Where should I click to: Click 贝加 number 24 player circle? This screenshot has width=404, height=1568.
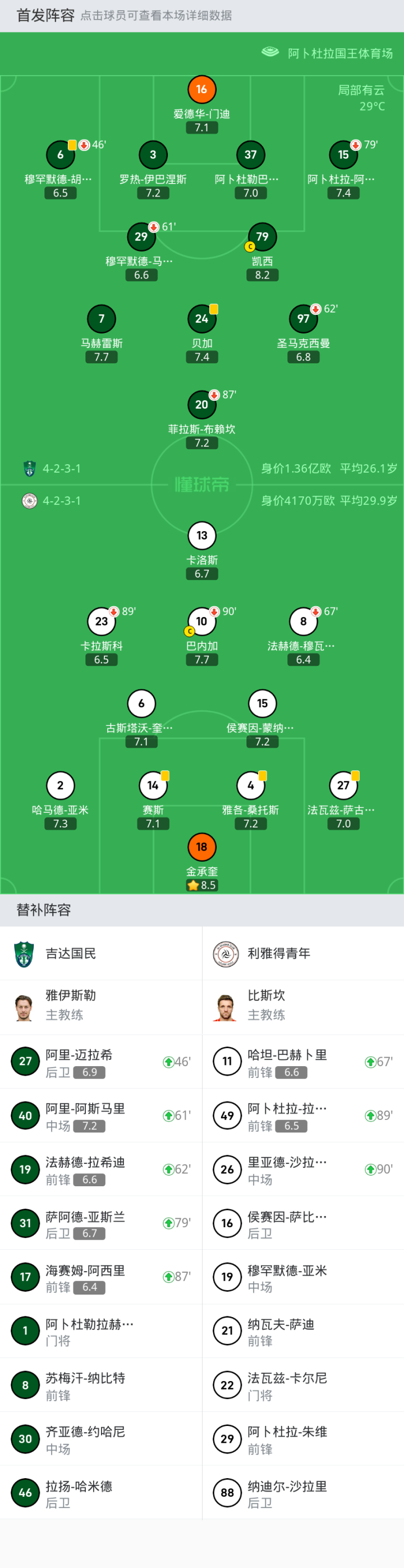pos(201,318)
